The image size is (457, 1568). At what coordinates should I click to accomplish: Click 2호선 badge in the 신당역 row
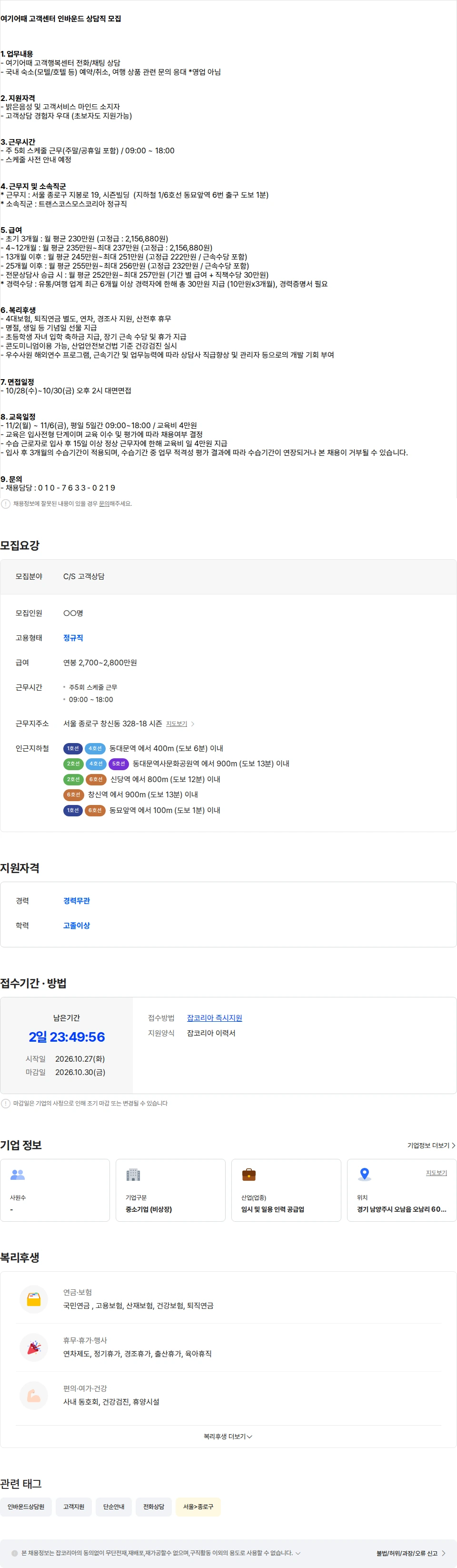click(x=74, y=779)
